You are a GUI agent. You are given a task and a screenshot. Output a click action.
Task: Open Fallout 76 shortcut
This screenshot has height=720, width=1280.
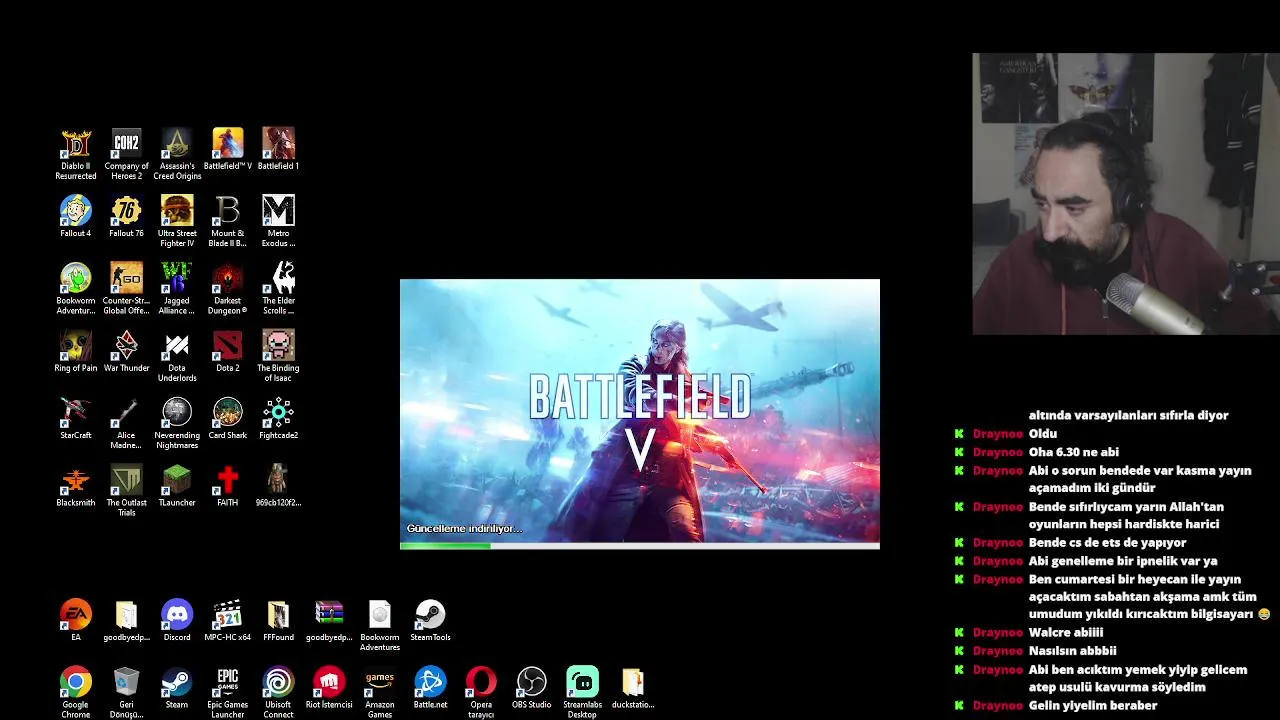point(126,216)
